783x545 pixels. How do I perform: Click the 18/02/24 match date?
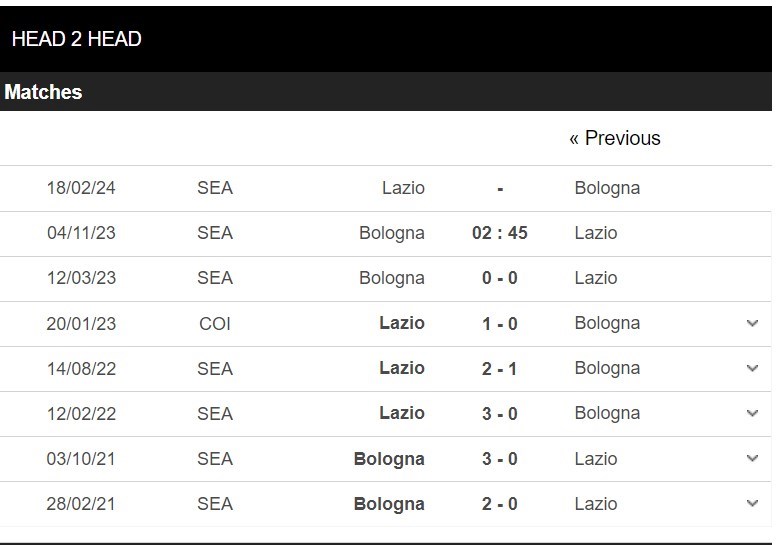pos(81,188)
